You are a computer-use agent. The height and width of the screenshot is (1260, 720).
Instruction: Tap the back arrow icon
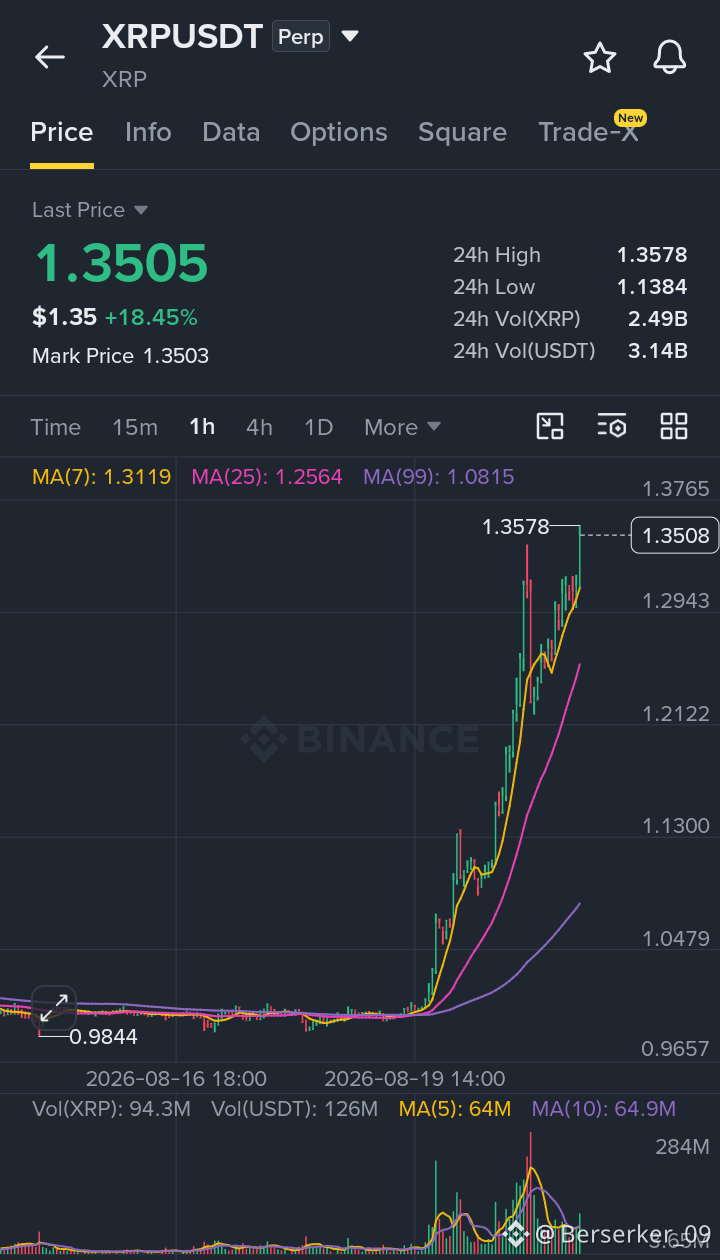50,57
